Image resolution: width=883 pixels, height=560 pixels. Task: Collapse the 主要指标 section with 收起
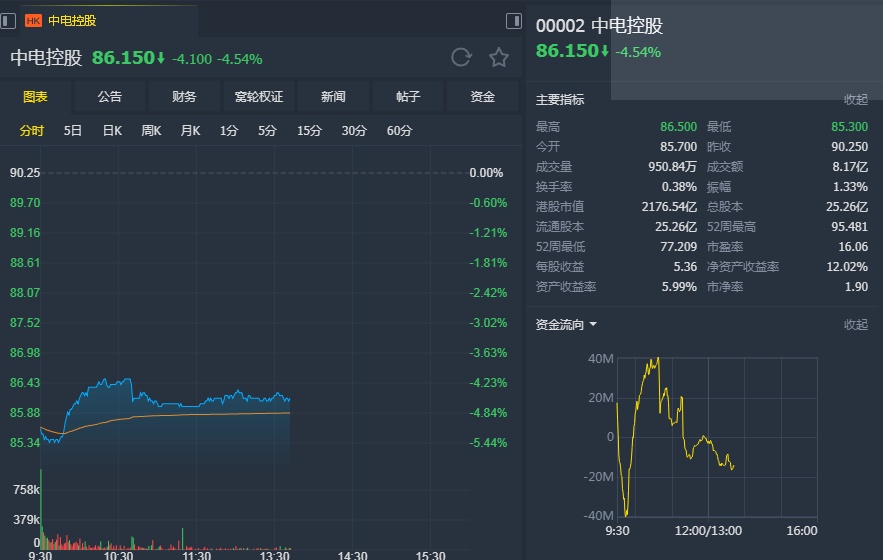pyautogui.click(x=855, y=100)
